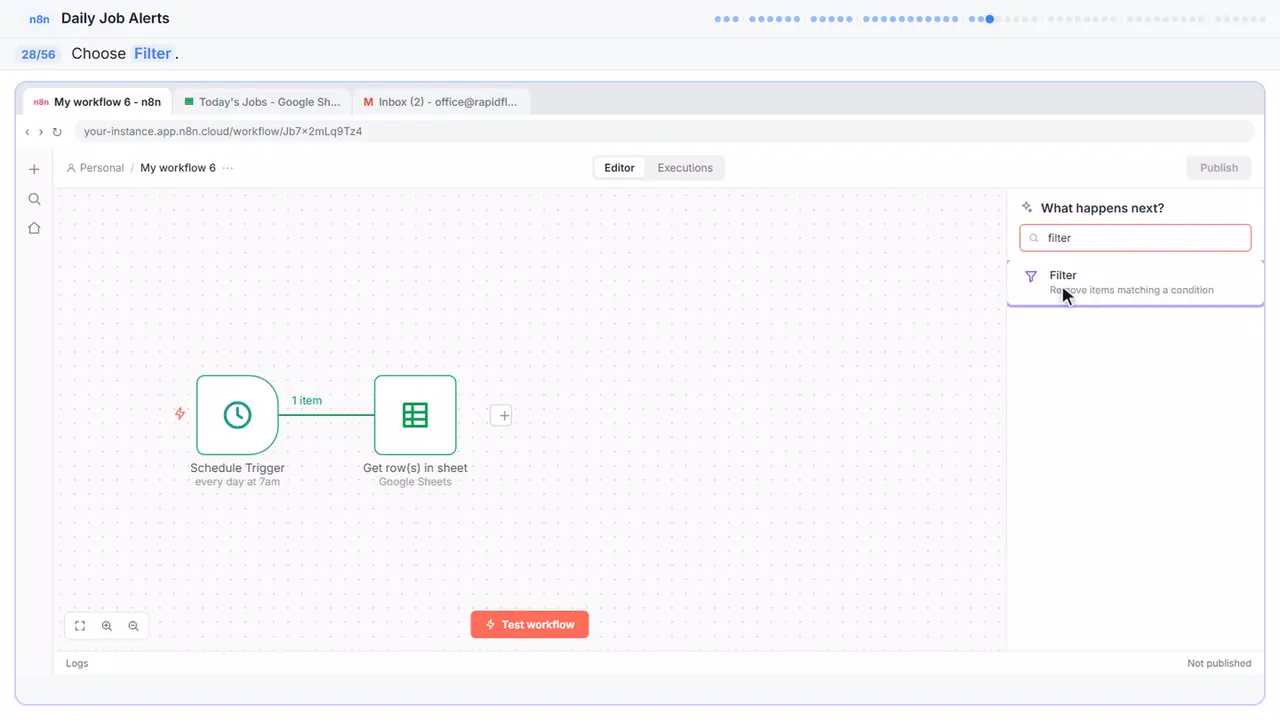
Task: Click the Filter funnel icon in results
Action: pyautogui.click(x=1031, y=276)
